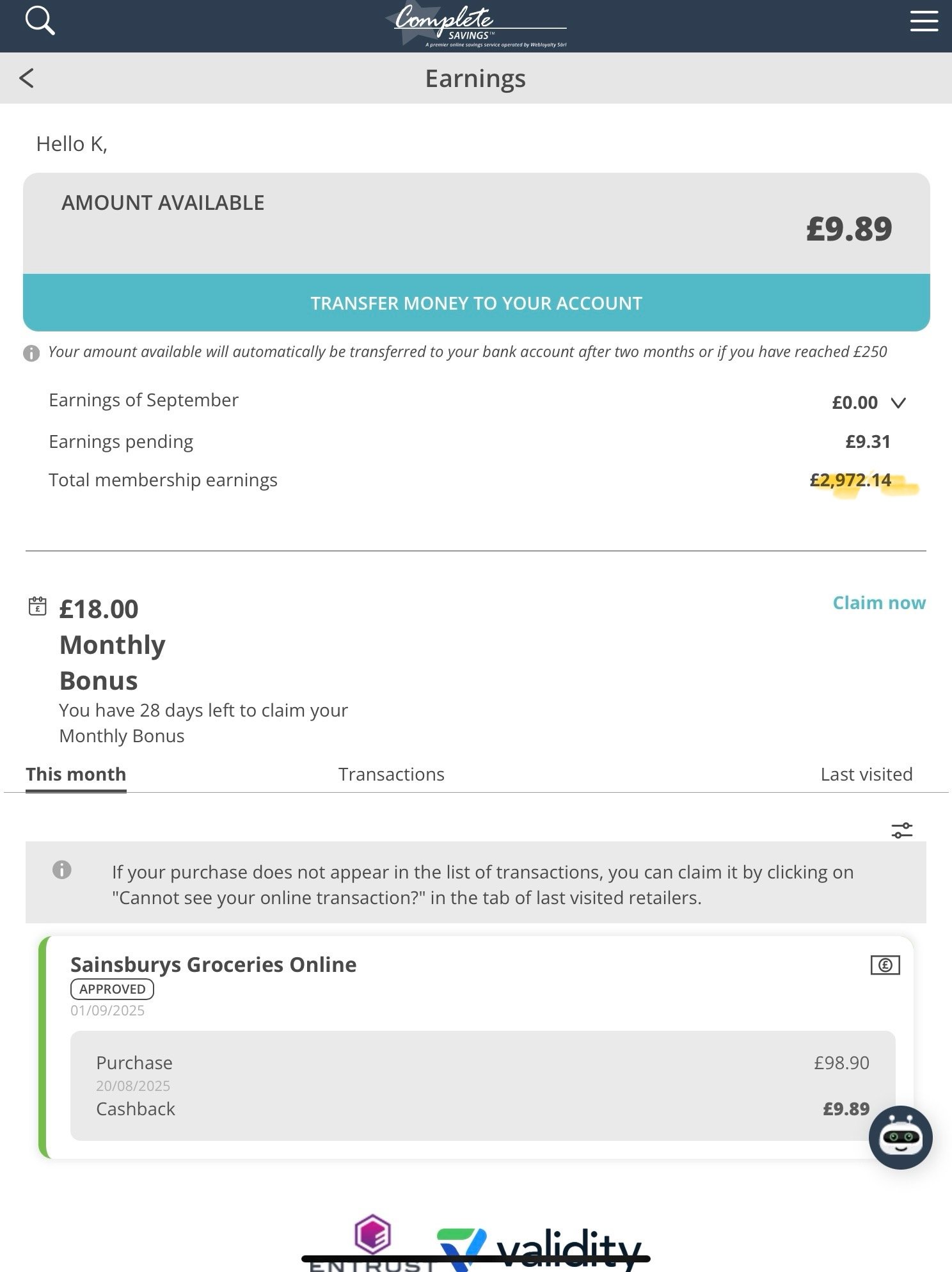The width and height of the screenshot is (952, 1272).
Task: Click the cashback pound icon on Sainsburys card
Action: click(x=885, y=965)
